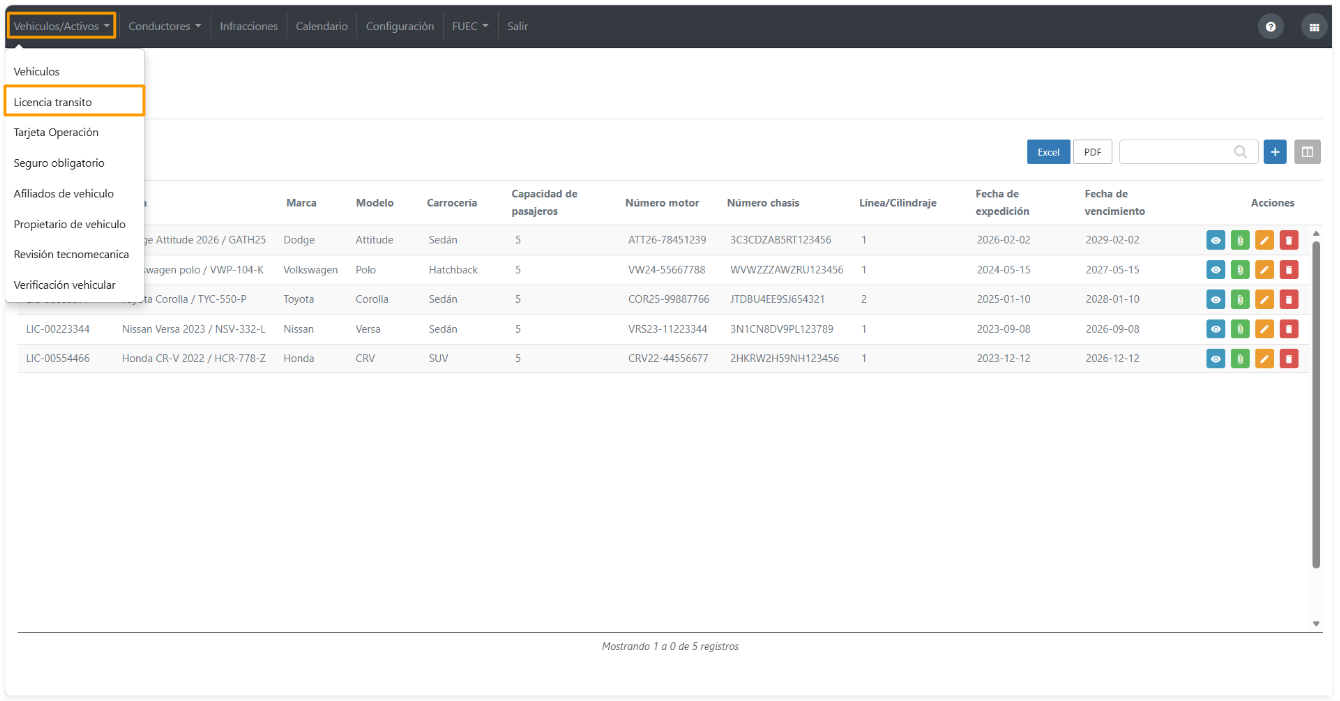Open Configuración from the navbar
1340x701 pixels.
[400, 26]
